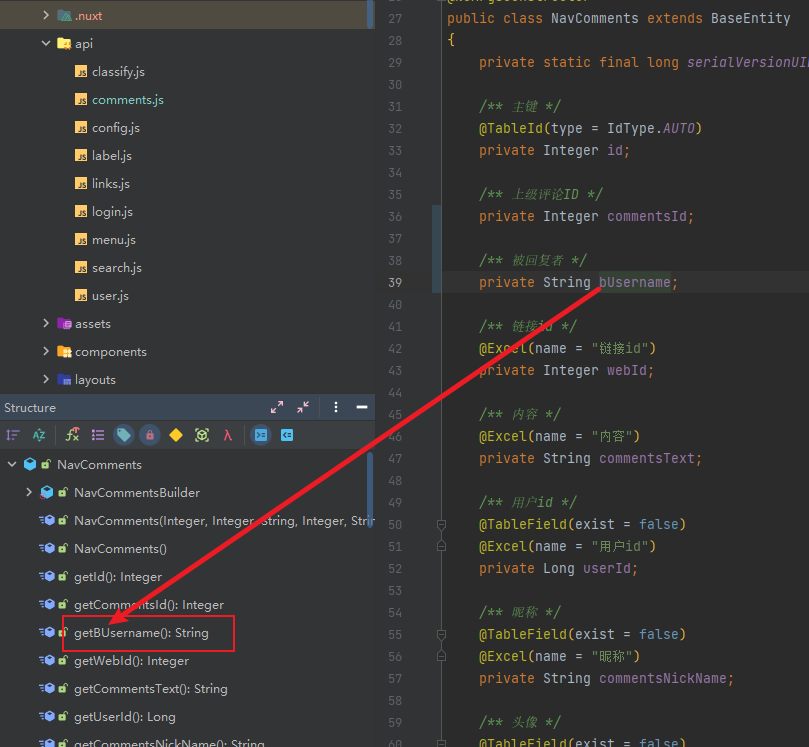Click the yellow diamond Show Properties icon
This screenshot has width=809, height=747.
pyautogui.click(x=176, y=435)
